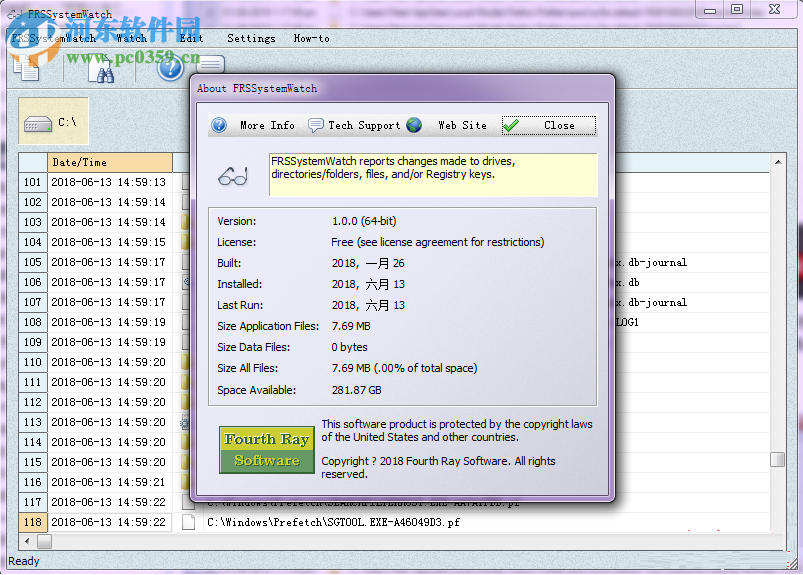Minimize the FRSSystemWatch window

710,10
